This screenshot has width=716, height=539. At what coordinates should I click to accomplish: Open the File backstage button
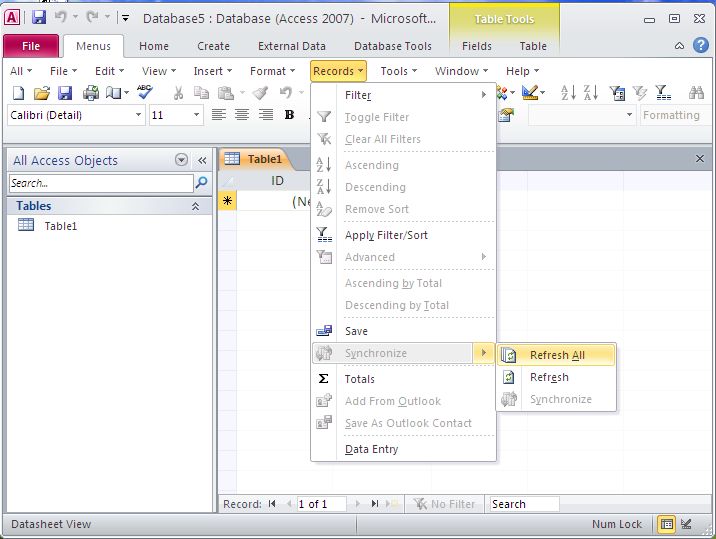click(x=31, y=46)
